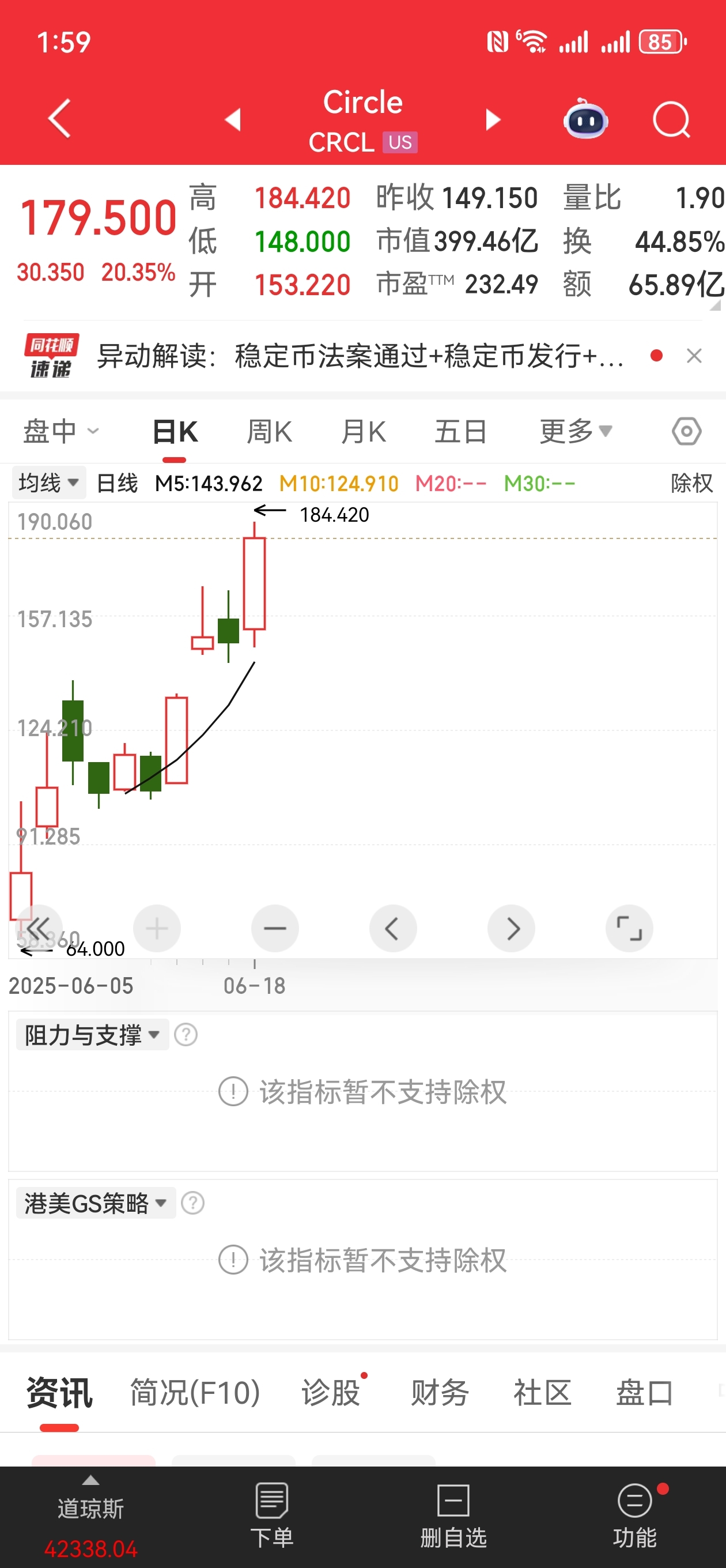Expand the 盘中 session dropdown
The height and width of the screenshot is (1568, 726).
coord(60,432)
